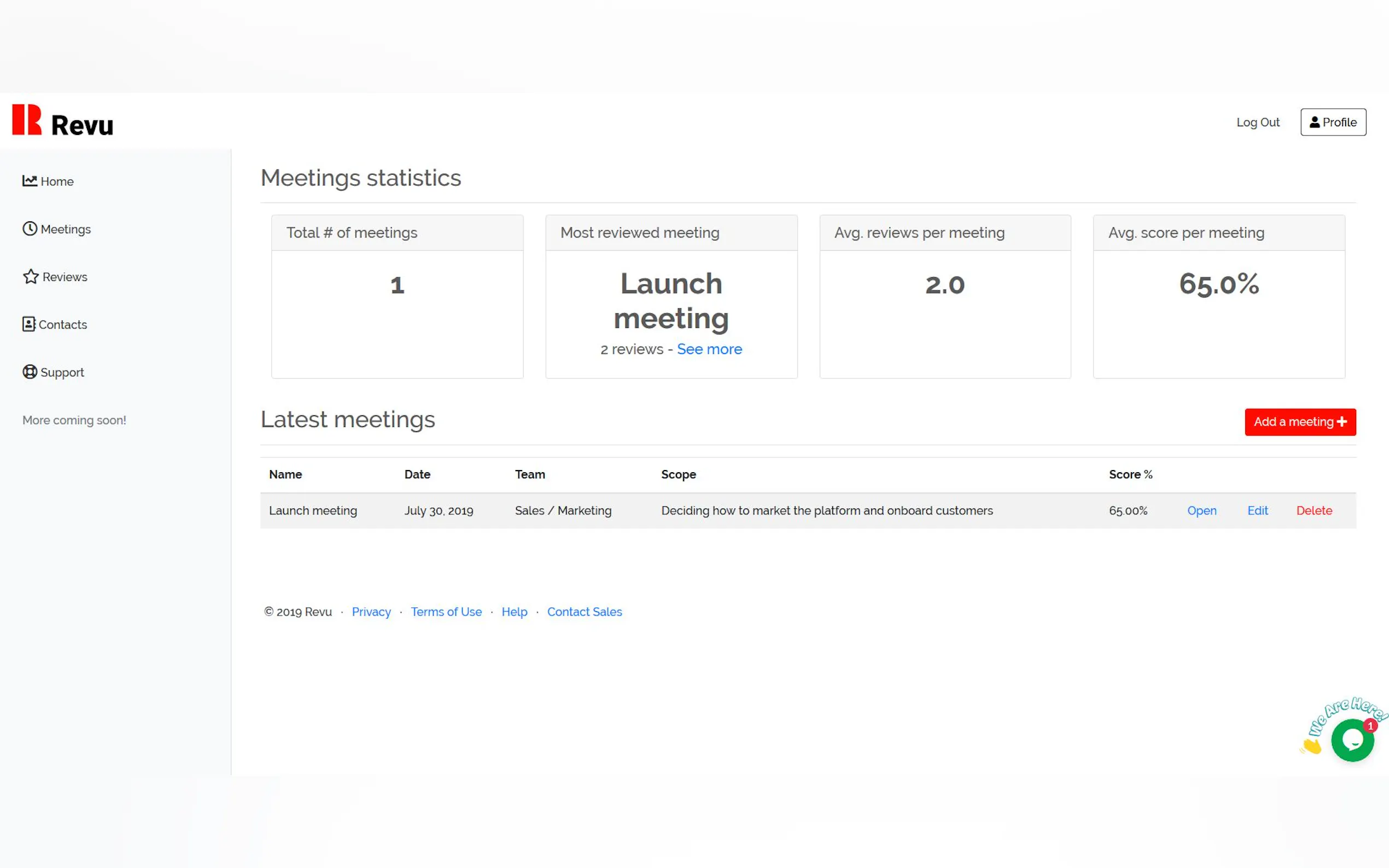Click the Score % column header

point(1130,474)
